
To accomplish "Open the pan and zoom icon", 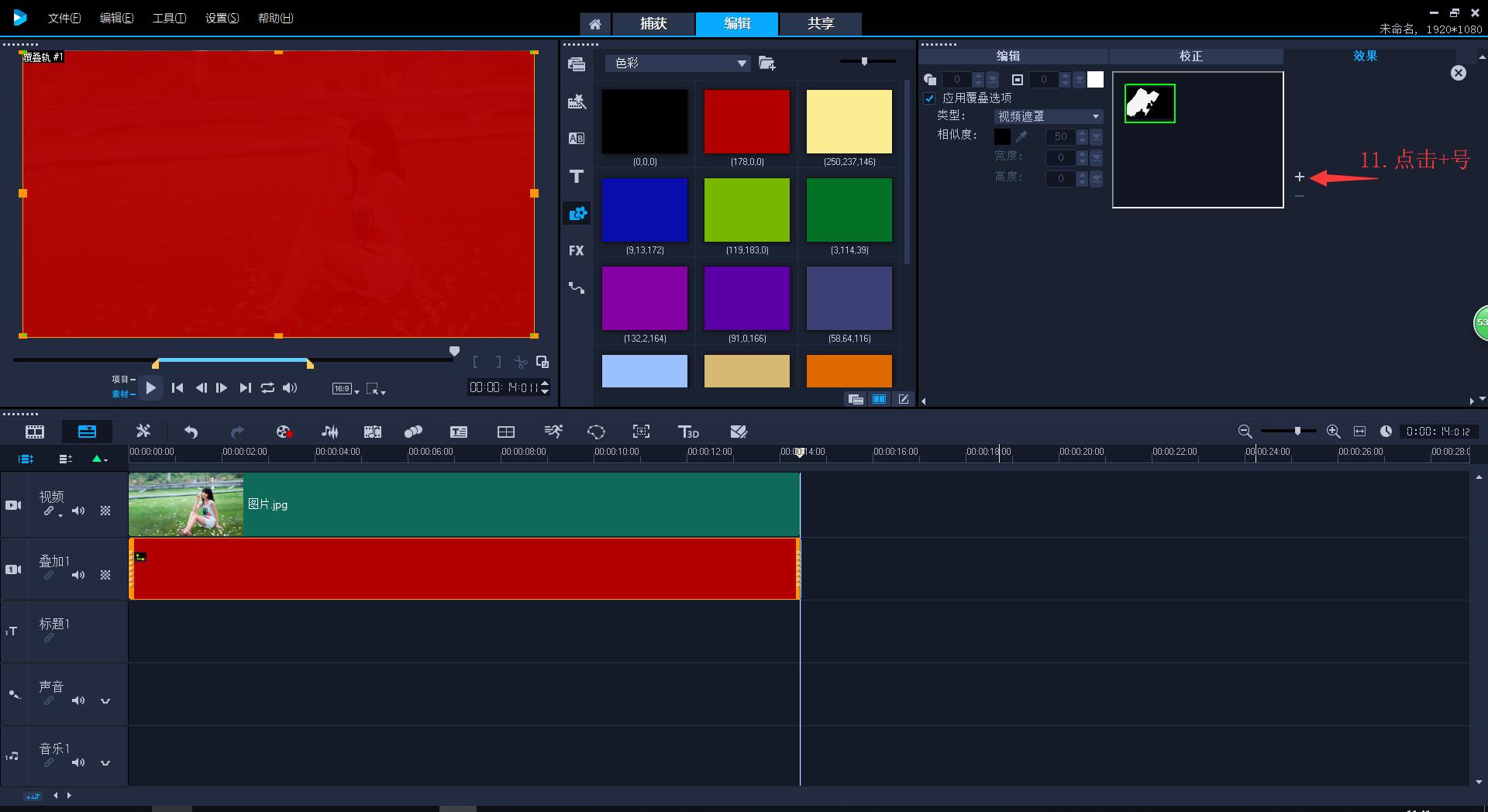I will [641, 432].
